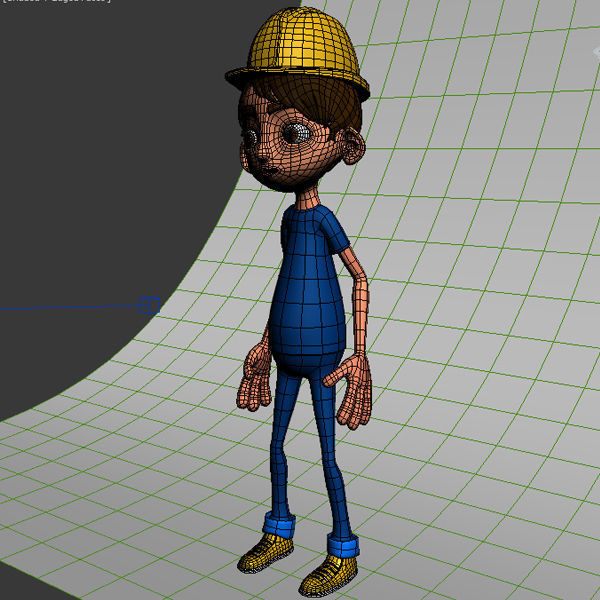
Task: Select the hand behind the belly
Action: pyautogui.click(x=254, y=377)
